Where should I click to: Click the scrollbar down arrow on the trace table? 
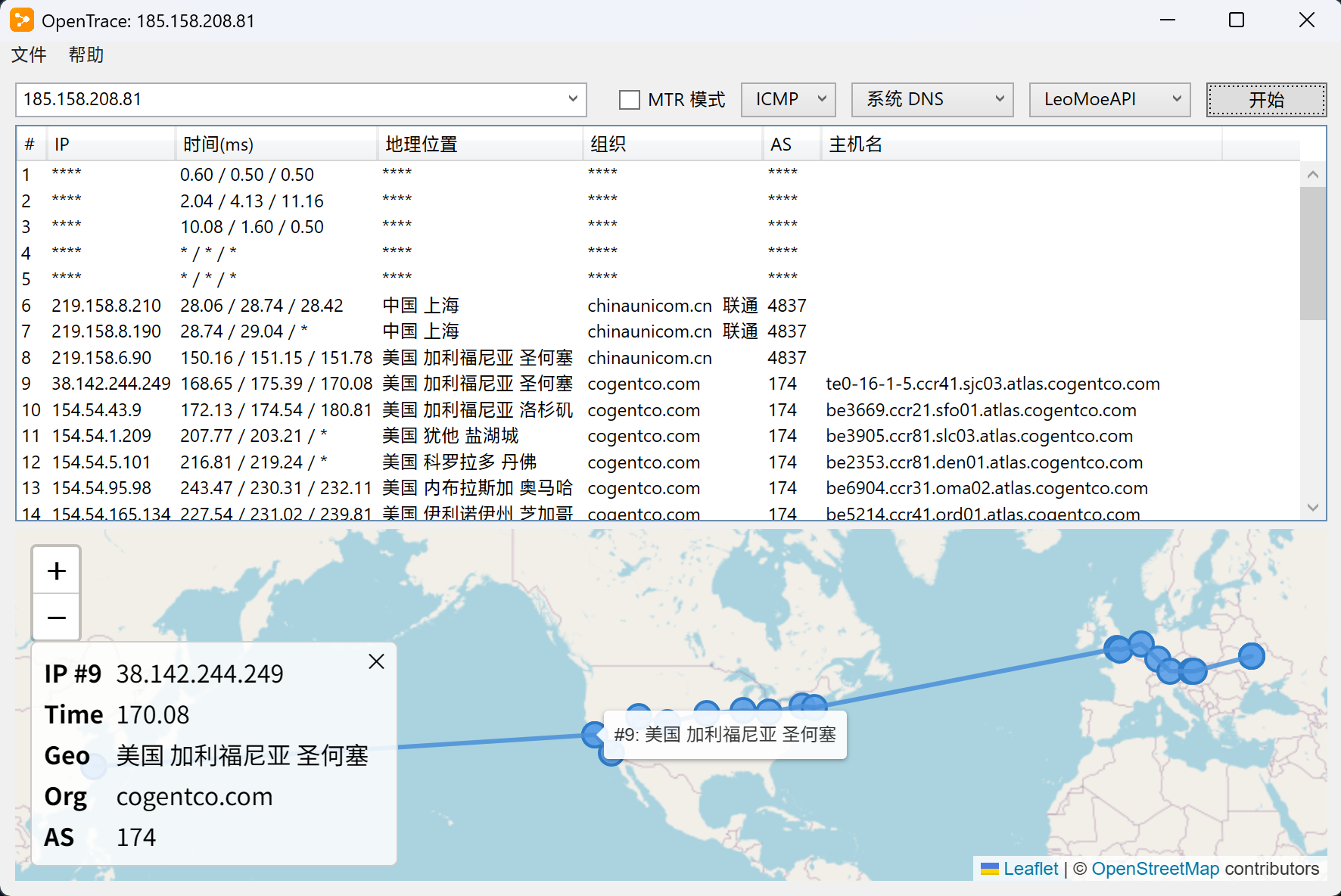click(x=1315, y=506)
